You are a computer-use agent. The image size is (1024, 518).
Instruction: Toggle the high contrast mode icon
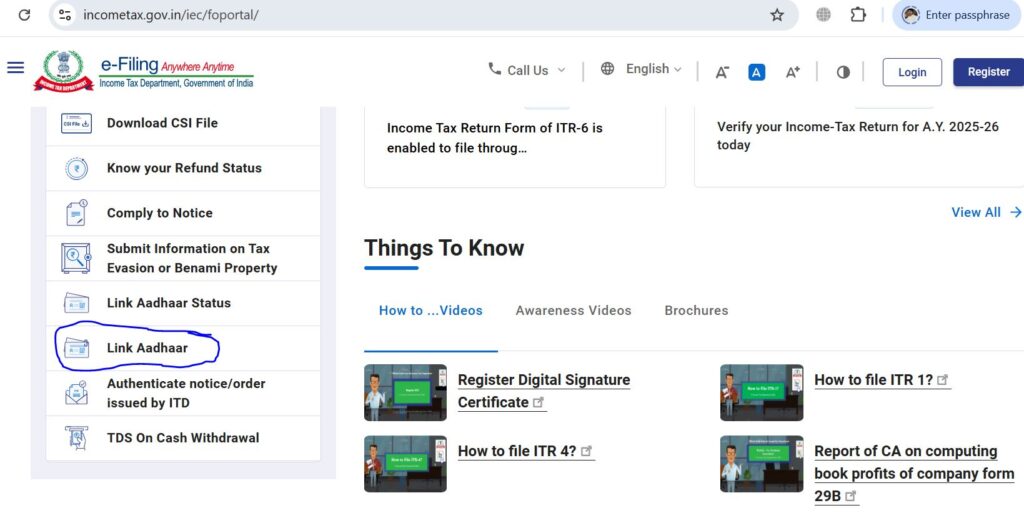point(843,72)
